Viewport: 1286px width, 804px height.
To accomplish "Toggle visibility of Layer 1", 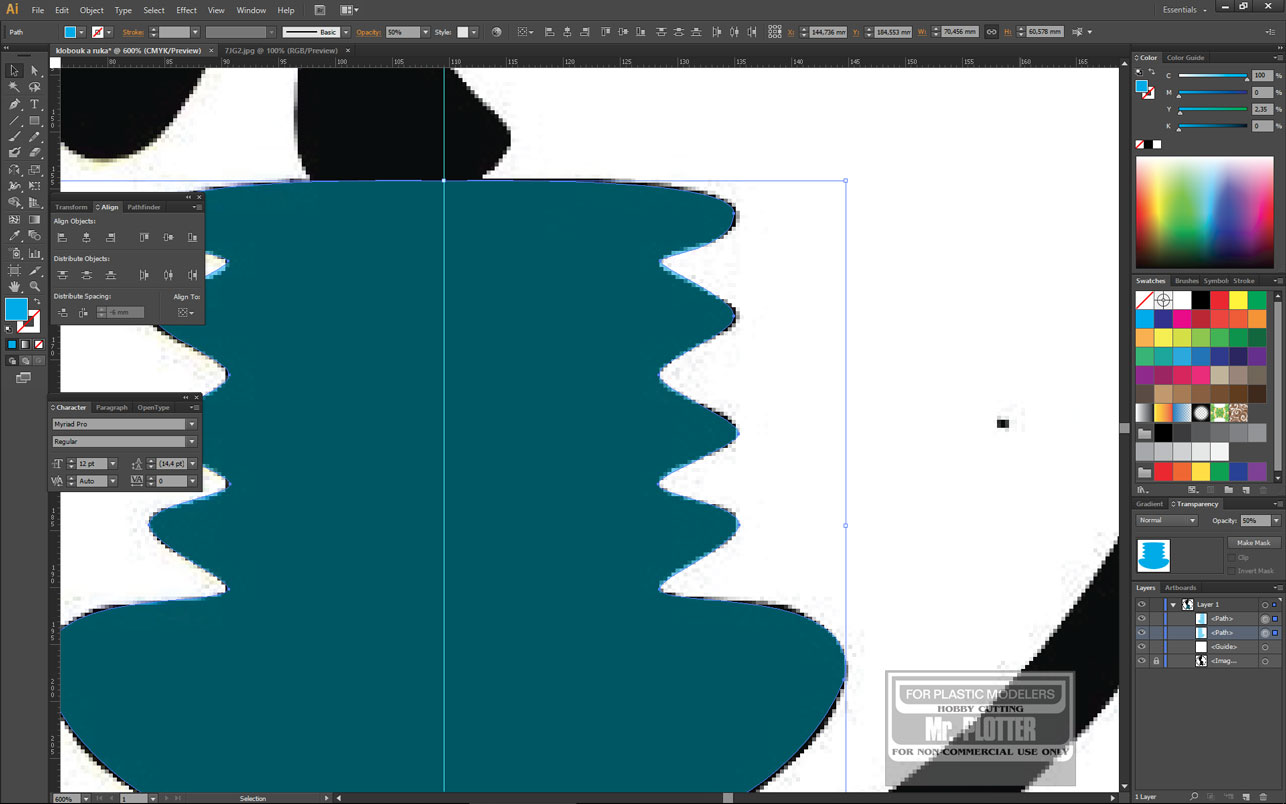I will click(x=1141, y=604).
